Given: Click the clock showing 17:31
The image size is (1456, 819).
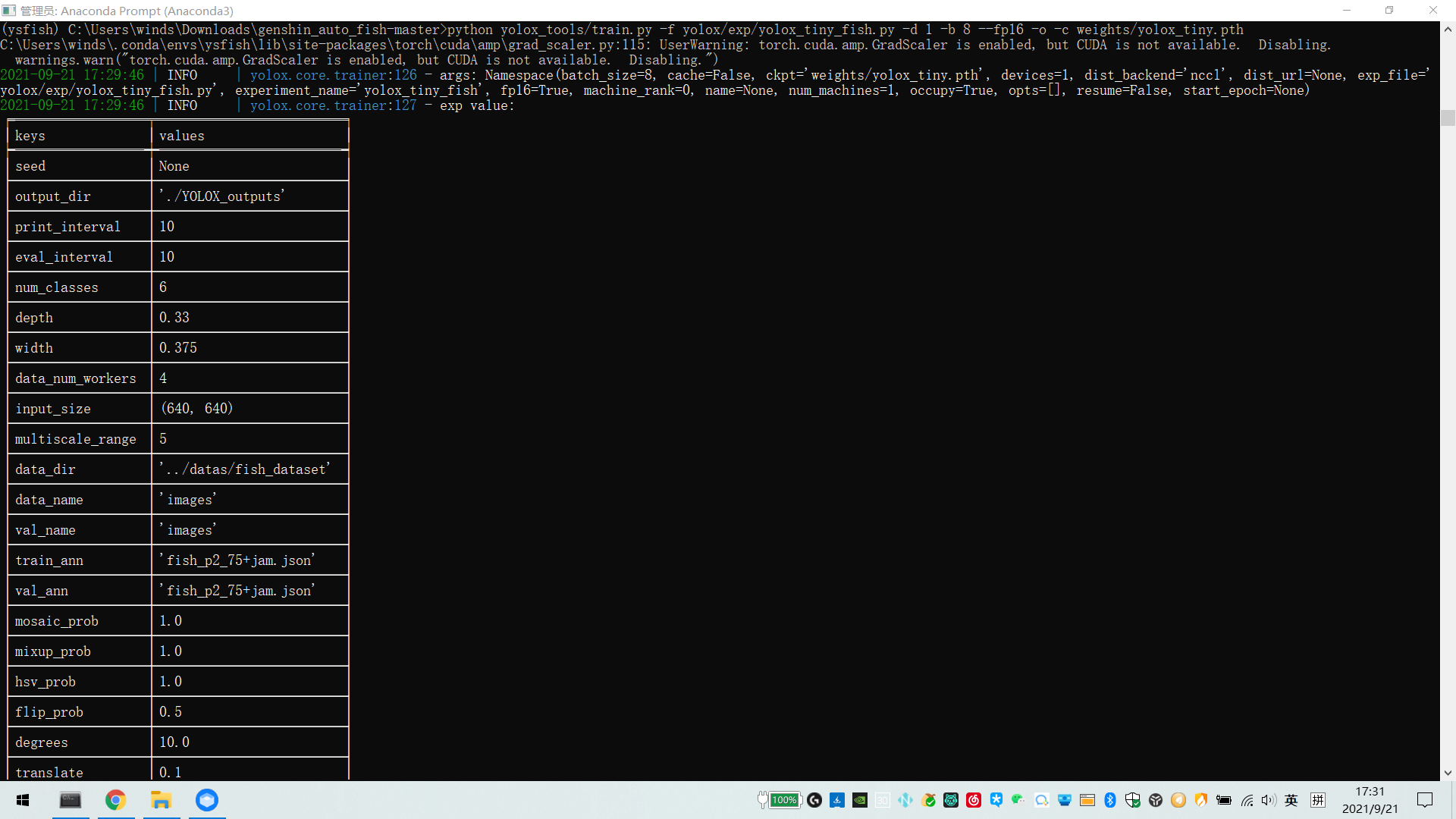Looking at the screenshot, I should click(1370, 792).
